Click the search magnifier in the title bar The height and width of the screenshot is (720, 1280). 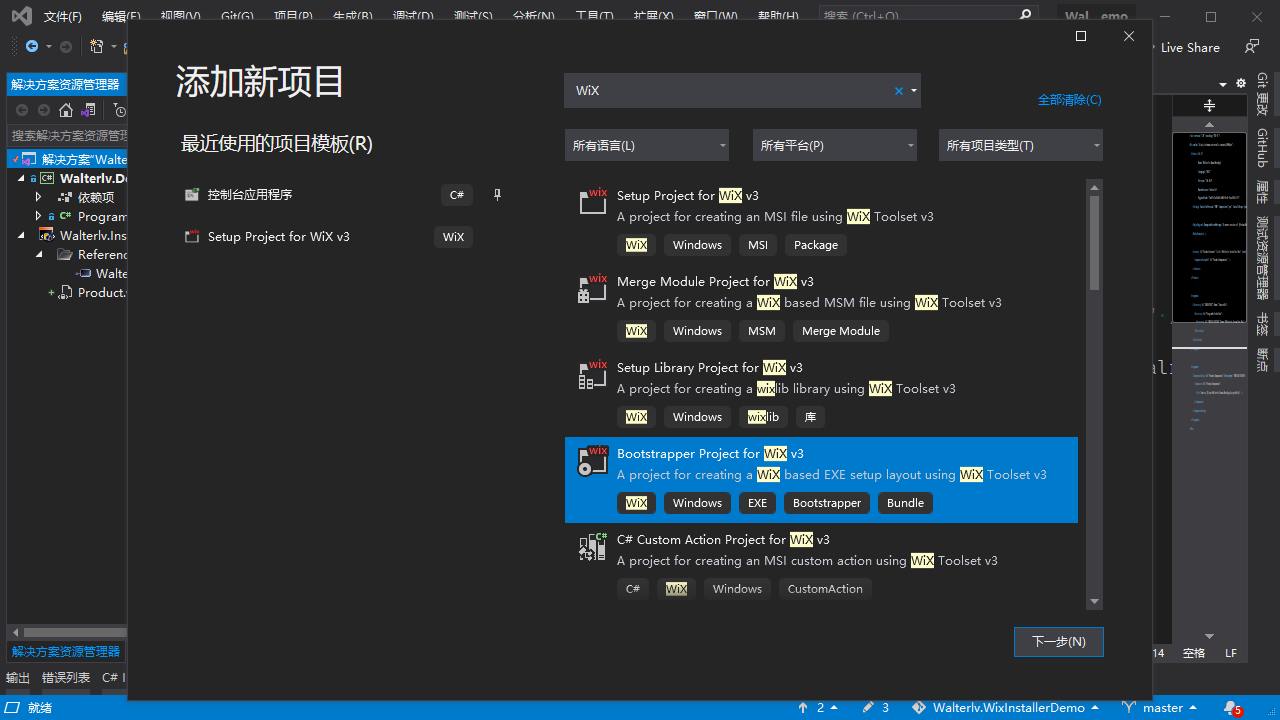click(1025, 16)
